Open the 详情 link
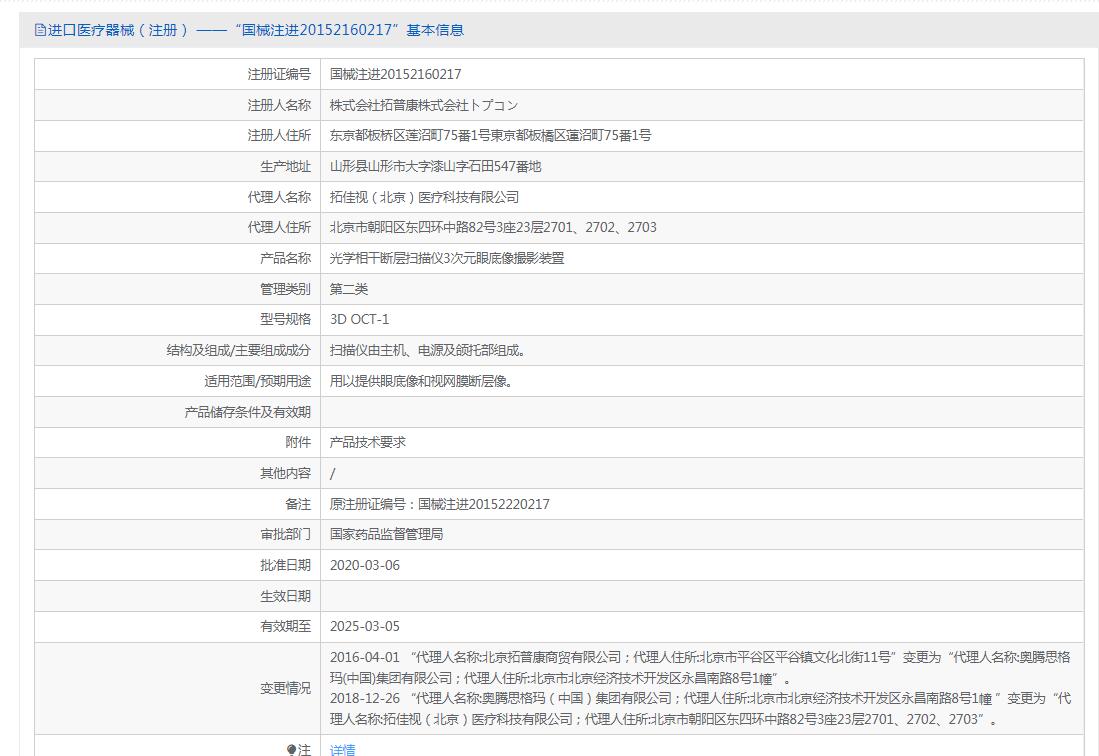Image resolution: width=1099 pixels, height=756 pixels. 343,750
